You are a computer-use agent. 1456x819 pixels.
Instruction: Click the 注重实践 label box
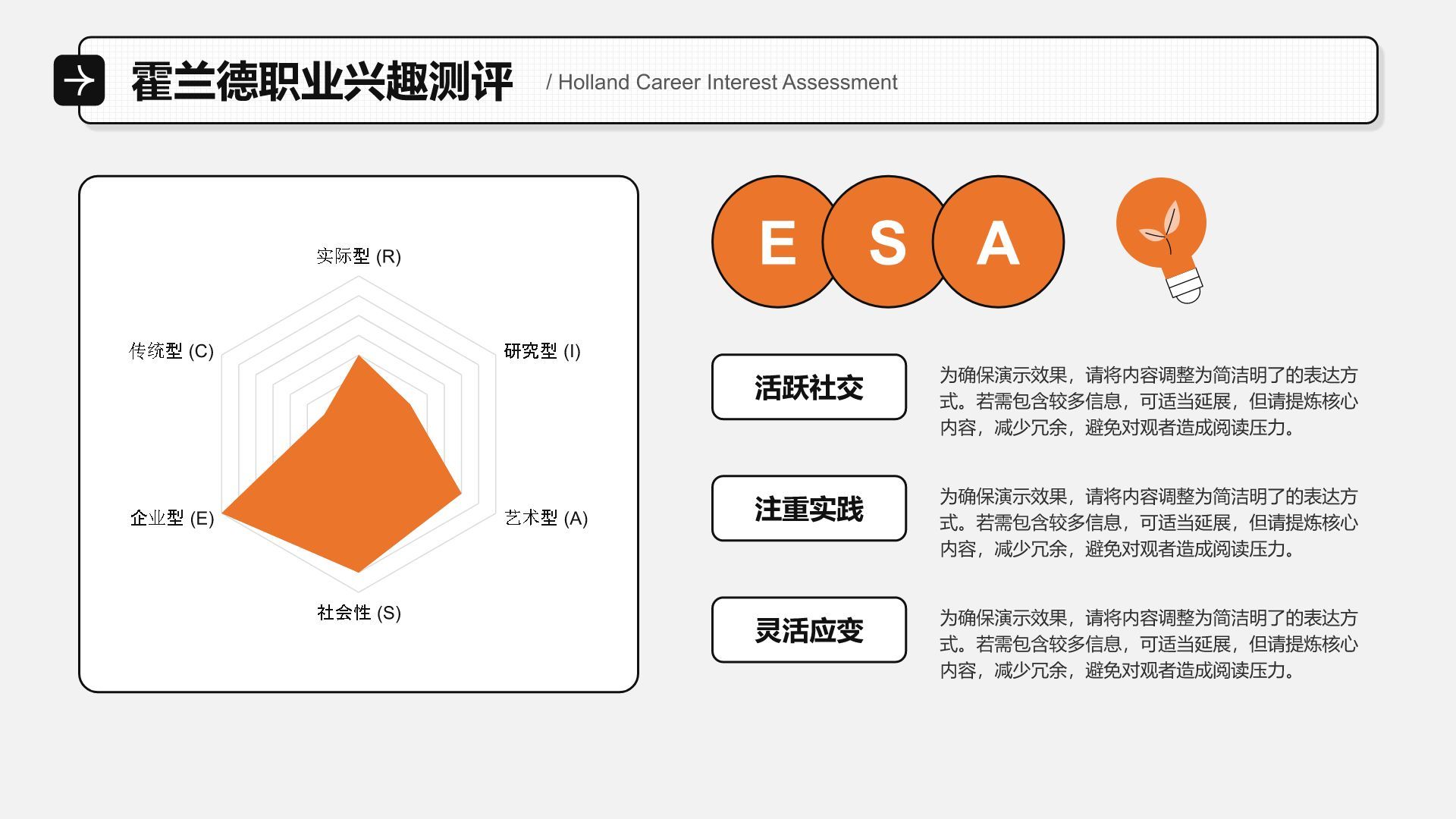pyautogui.click(x=808, y=508)
